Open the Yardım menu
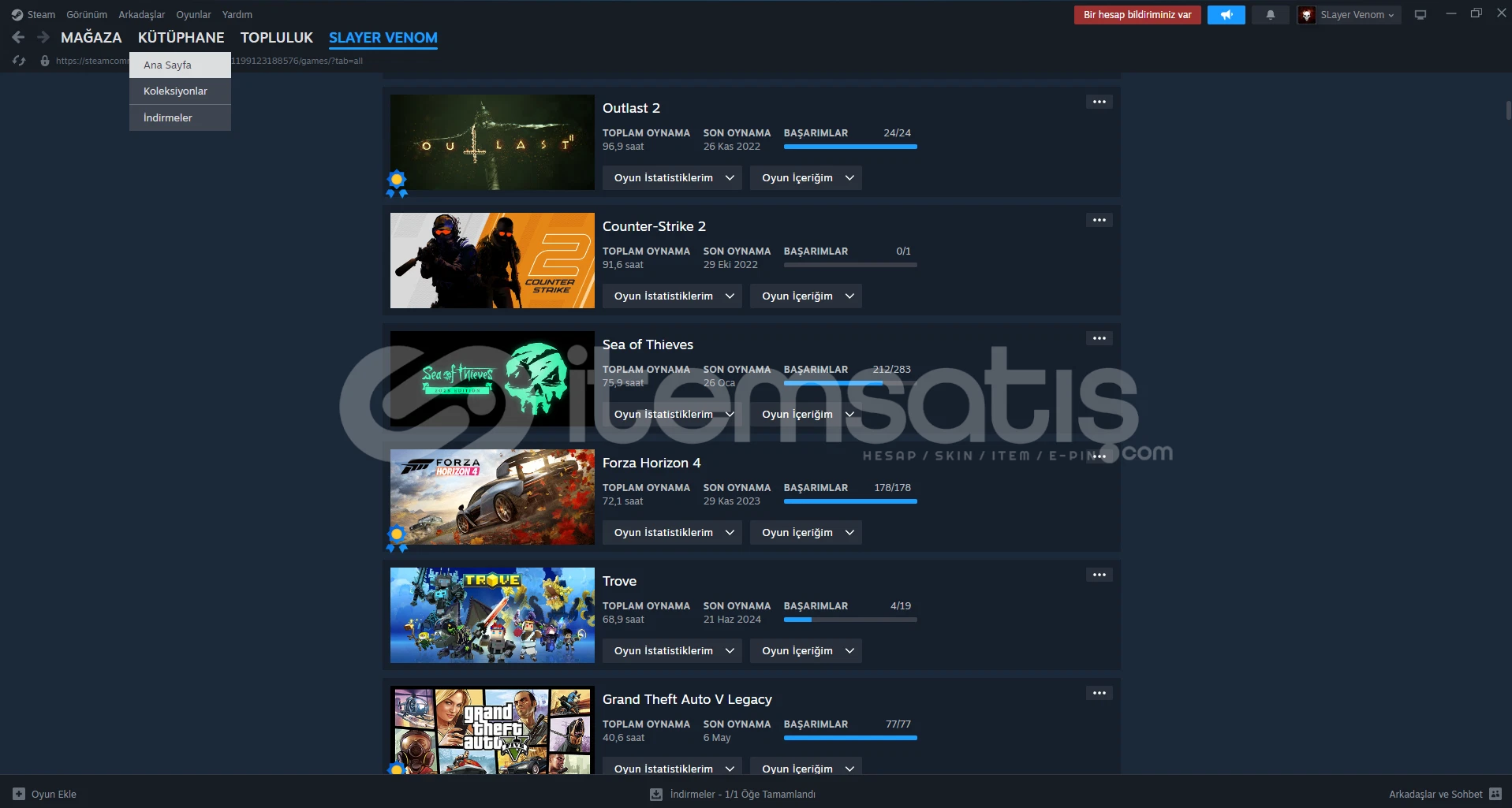Image resolution: width=1512 pixels, height=808 pixels. 237,15
